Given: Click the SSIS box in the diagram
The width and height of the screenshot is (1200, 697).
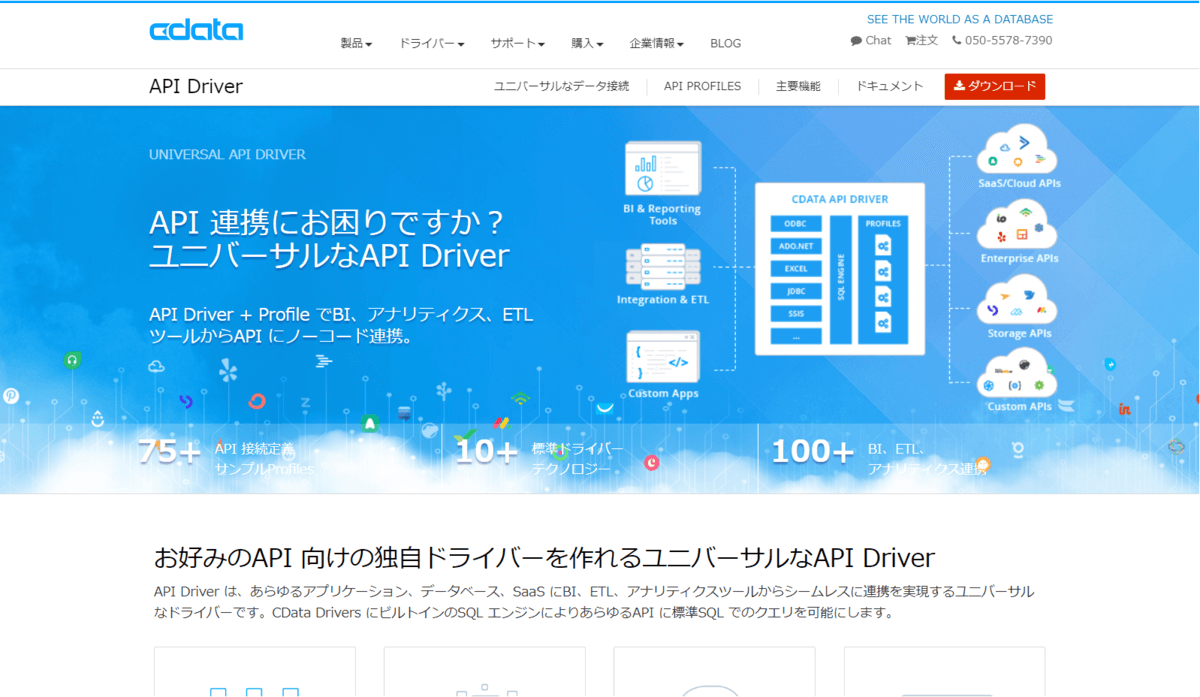Looking at the screenshot, I should (796, 314).
